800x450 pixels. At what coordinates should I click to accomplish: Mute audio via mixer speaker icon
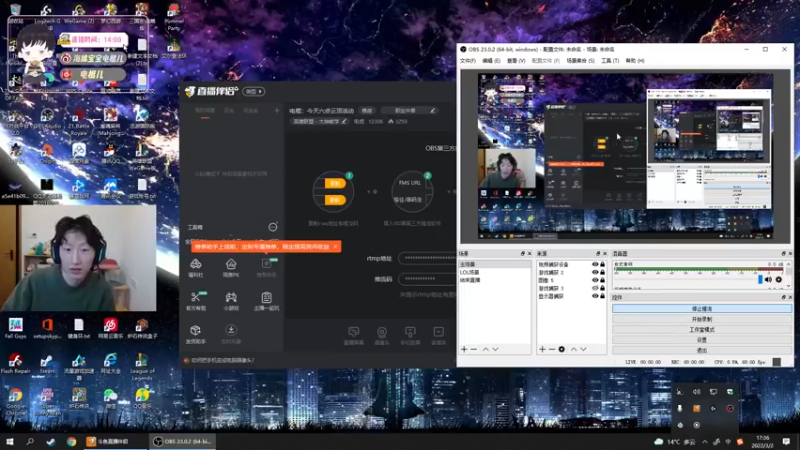pos(768,280)
